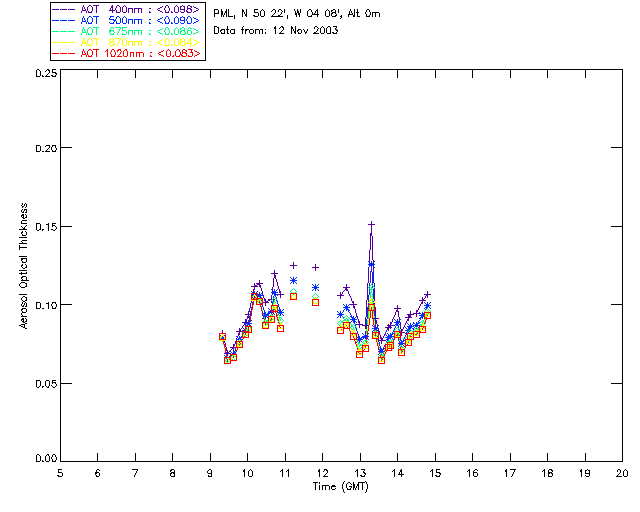
Task: Click the isolated blue asterisk marker near 11.8 hours
Action: [x=315, y=287]
